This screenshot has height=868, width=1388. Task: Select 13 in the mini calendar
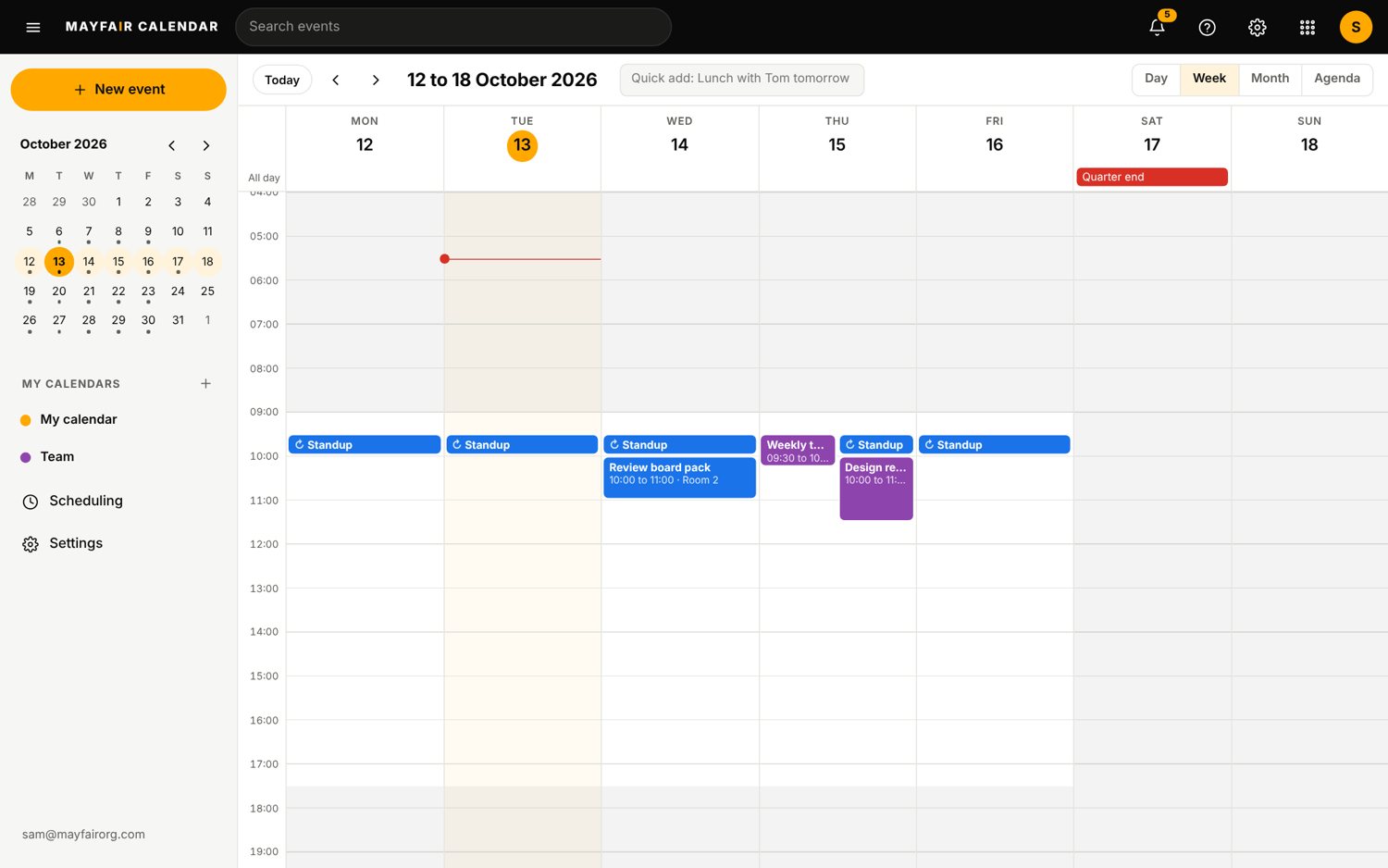pos(59,262)
